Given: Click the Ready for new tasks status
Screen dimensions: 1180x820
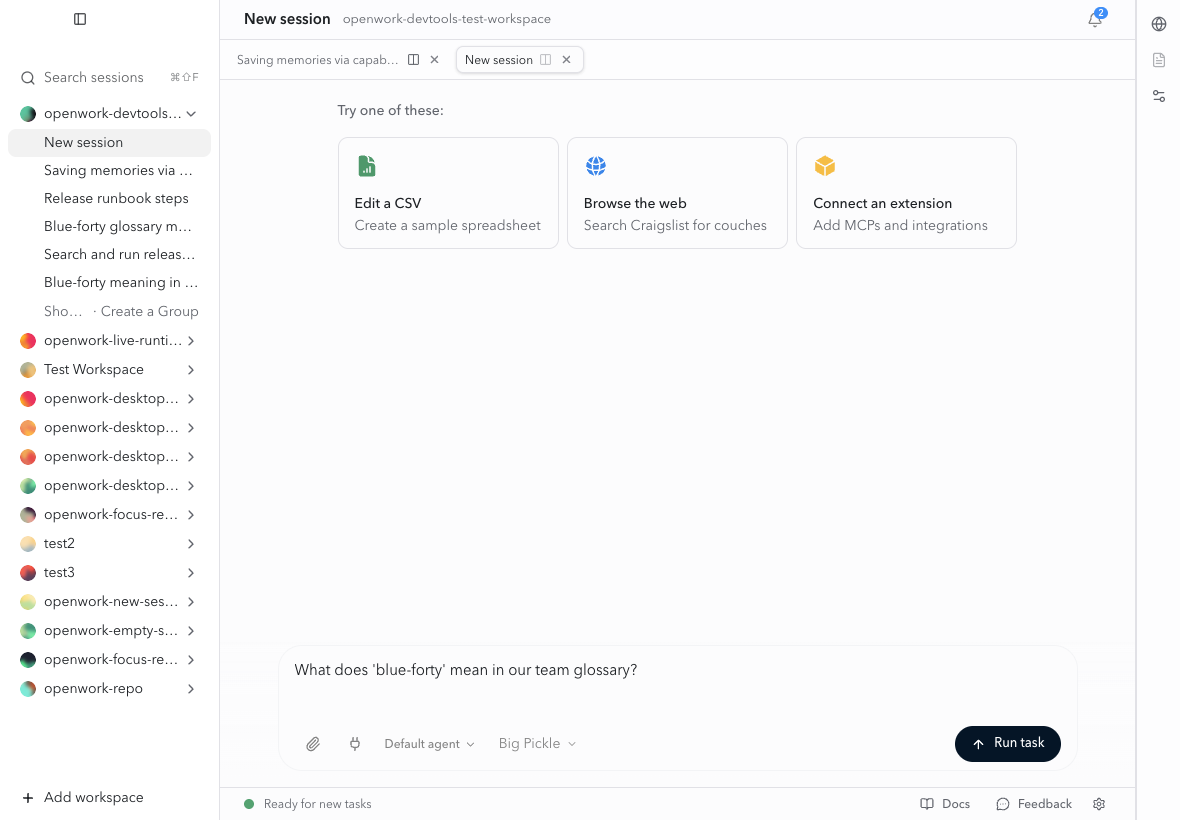Looking at the screenshot, I should (x=308, y=804).
